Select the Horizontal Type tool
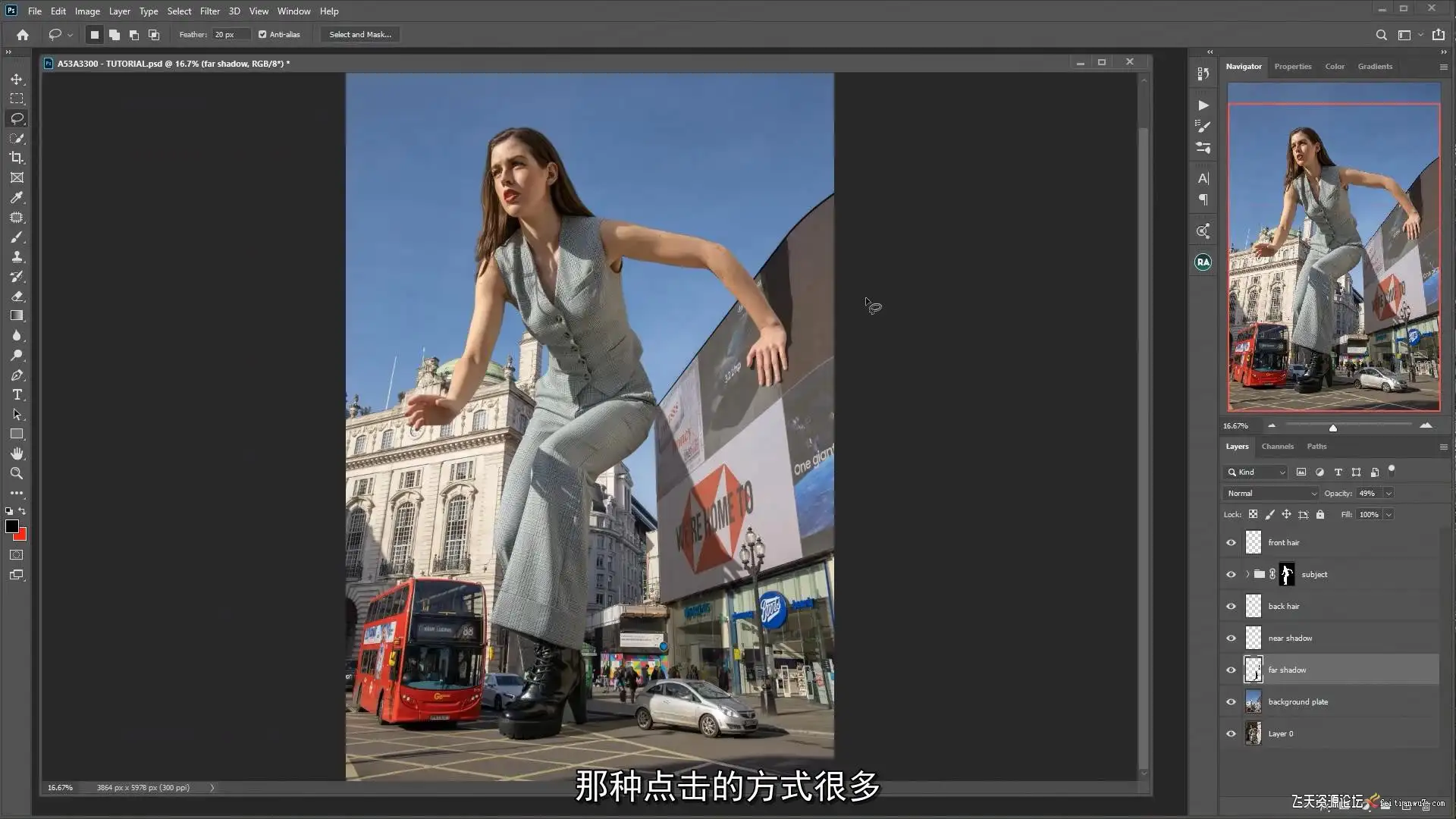This screenshot has height=819, width=1456. coord(17,395)
